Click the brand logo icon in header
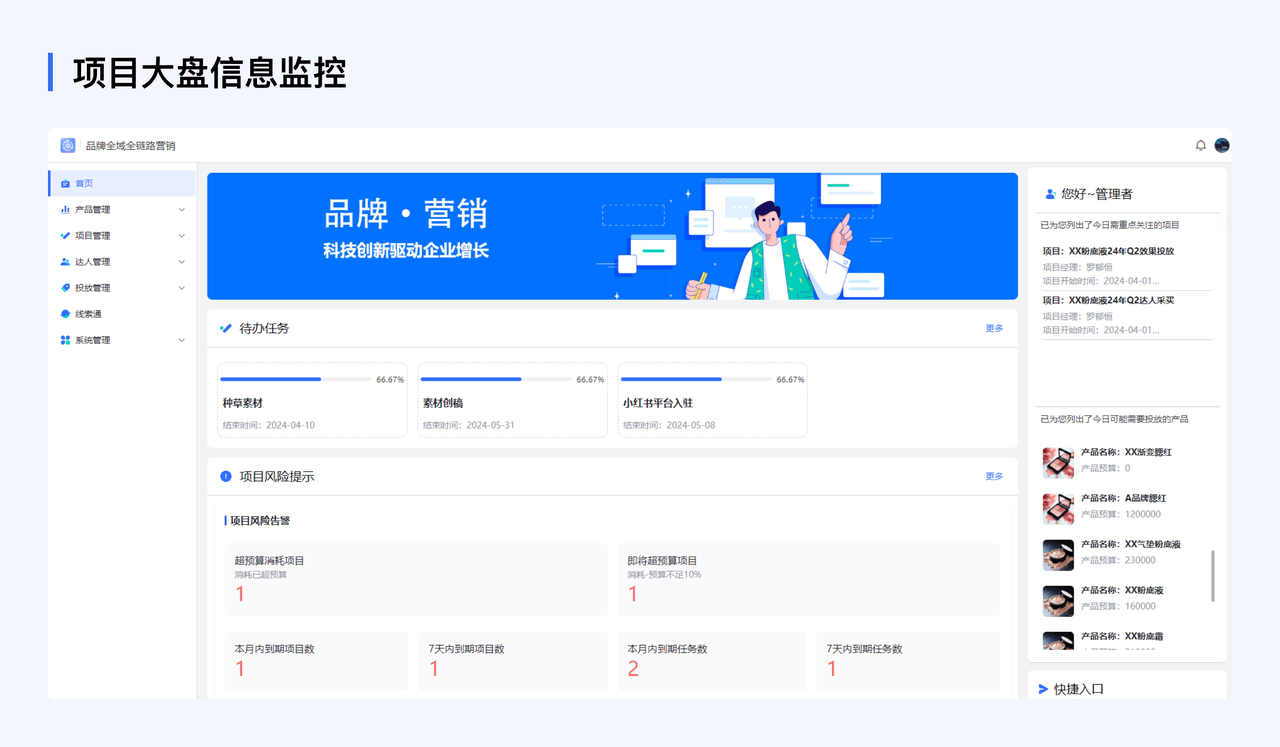This screenshot has width=1280, height=747. [68, 145]
